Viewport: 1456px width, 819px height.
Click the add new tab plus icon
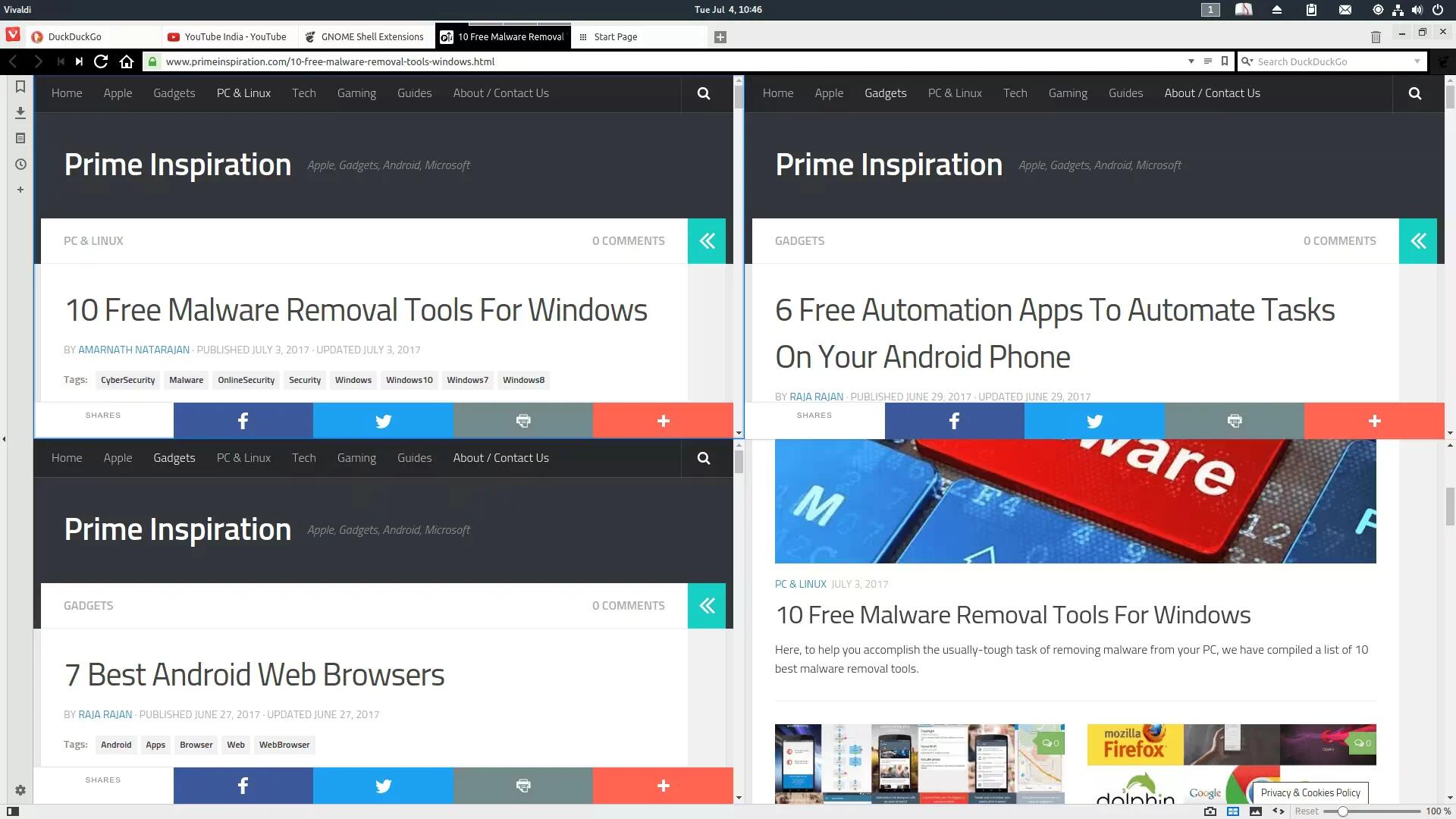(x=720, y=36)
